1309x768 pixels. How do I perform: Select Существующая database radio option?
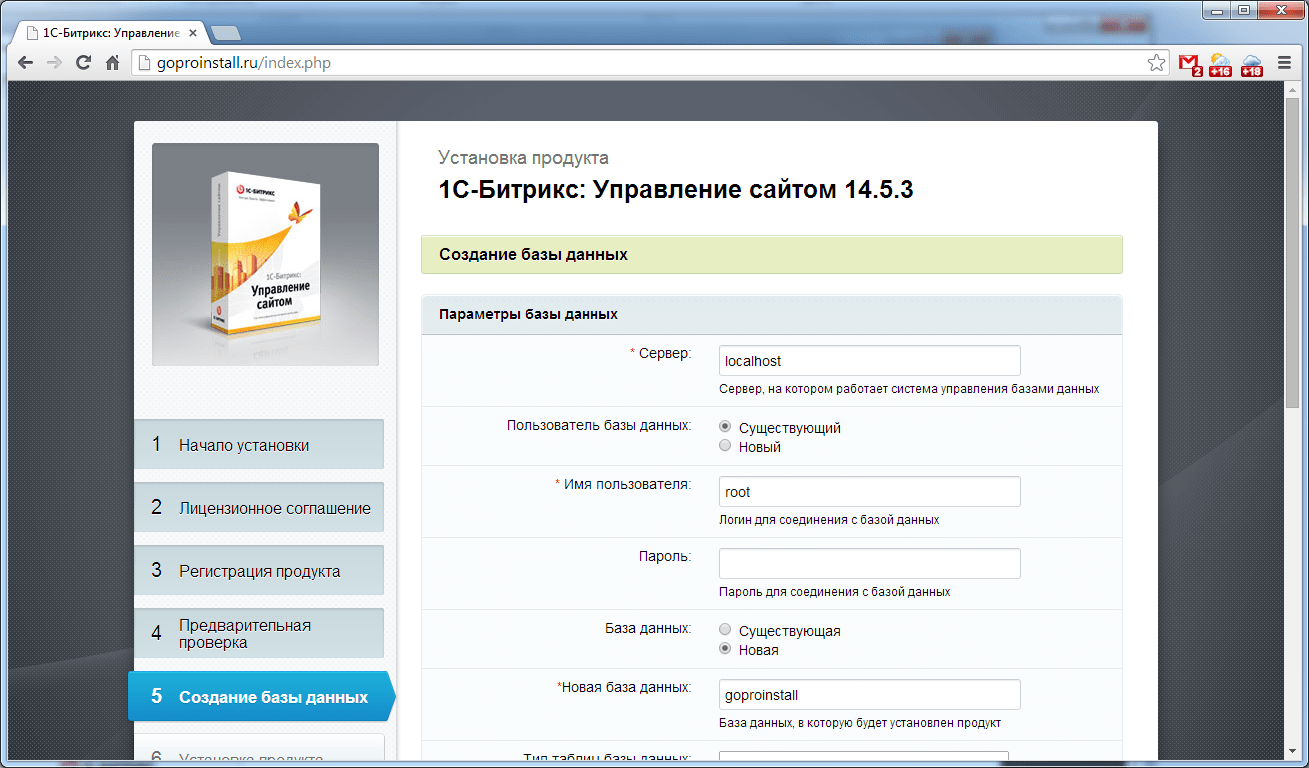coord(726,630)
